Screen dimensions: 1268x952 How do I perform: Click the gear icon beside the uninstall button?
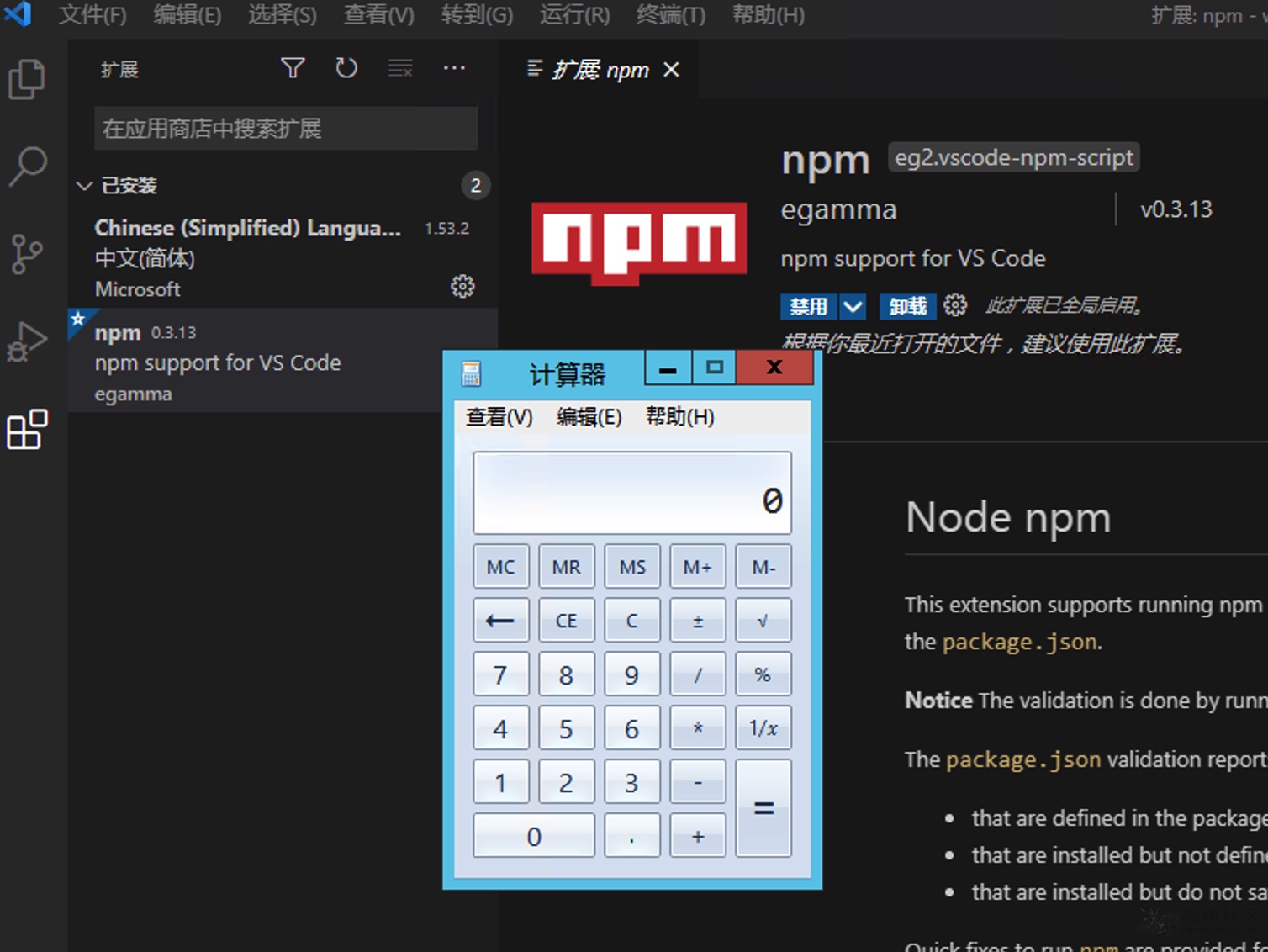[955, 305]
